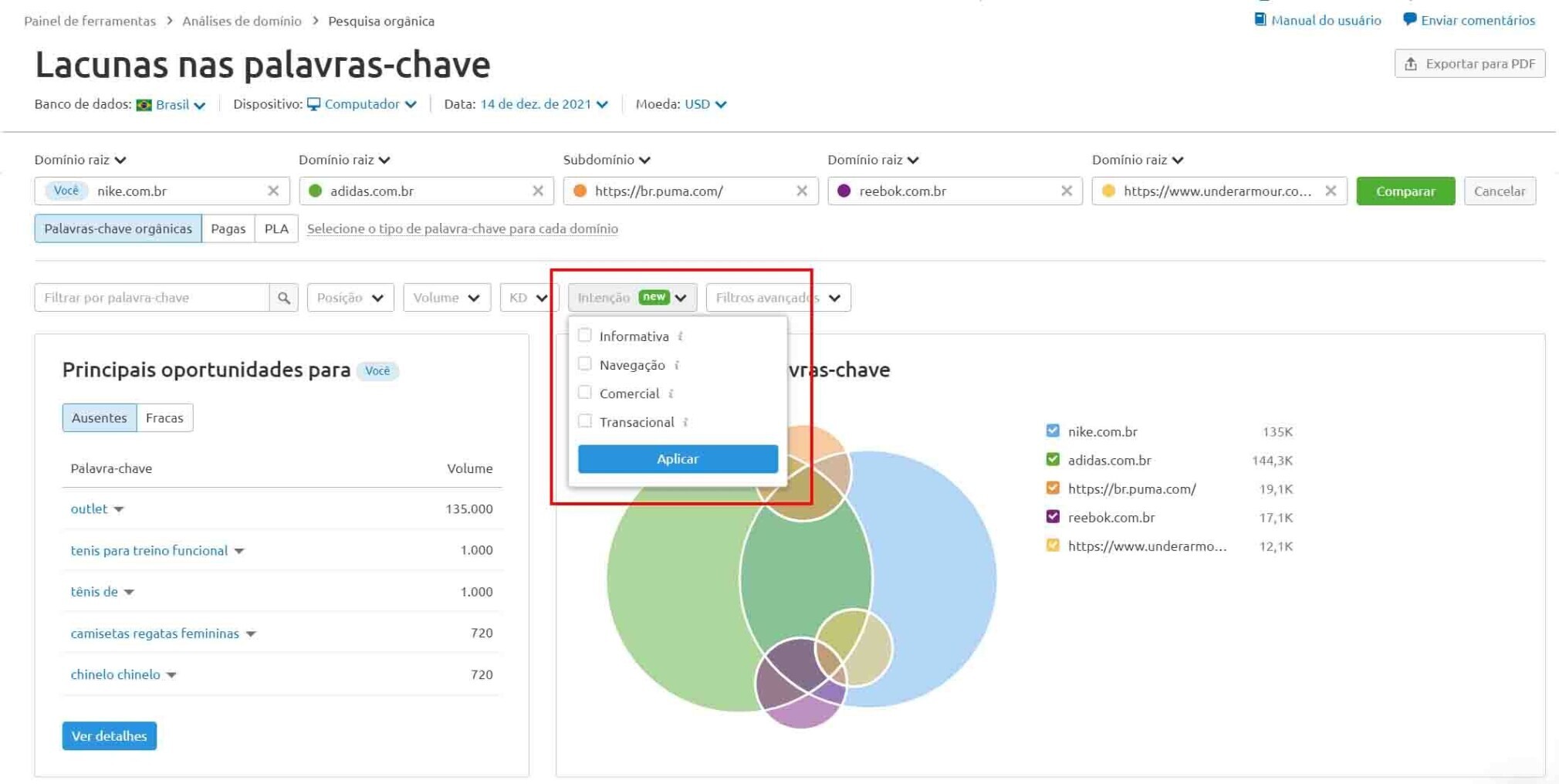This screenshot has width=1559, height=784.
Task: Check the Comercial intent checkbox
Action: [x=585, y=392]
